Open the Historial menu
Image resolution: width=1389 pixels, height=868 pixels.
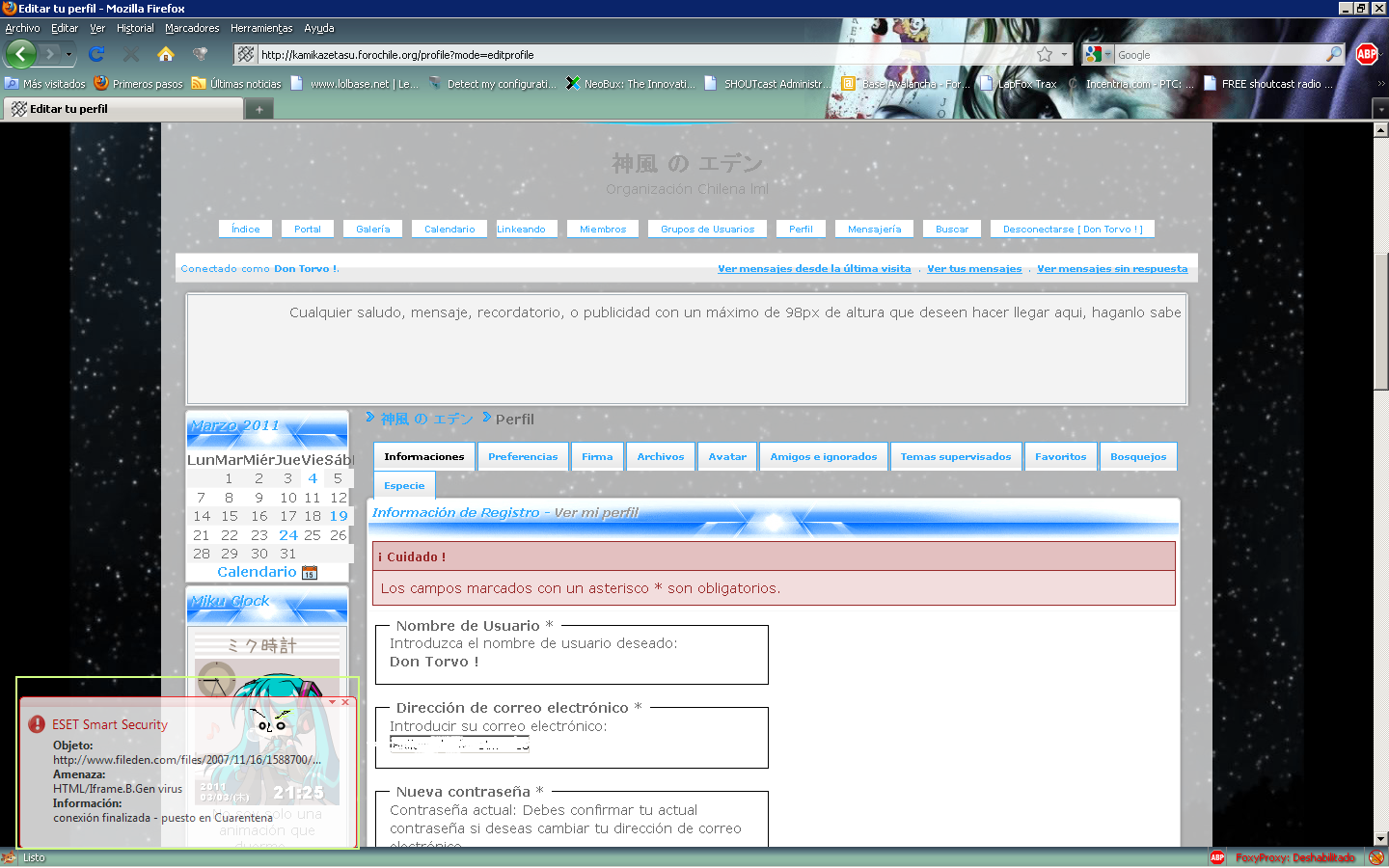[135, 28]
